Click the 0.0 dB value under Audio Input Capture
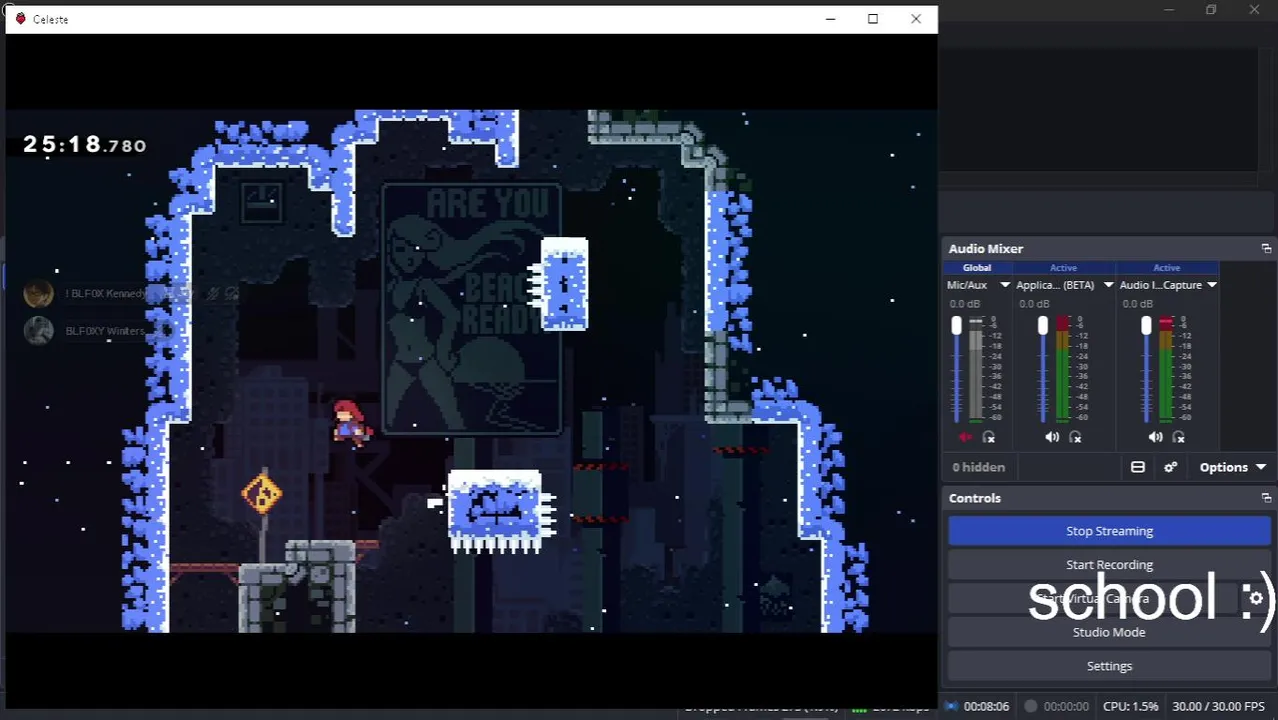This screenshot has height=720, width=1278. [x=1137, y=304]
